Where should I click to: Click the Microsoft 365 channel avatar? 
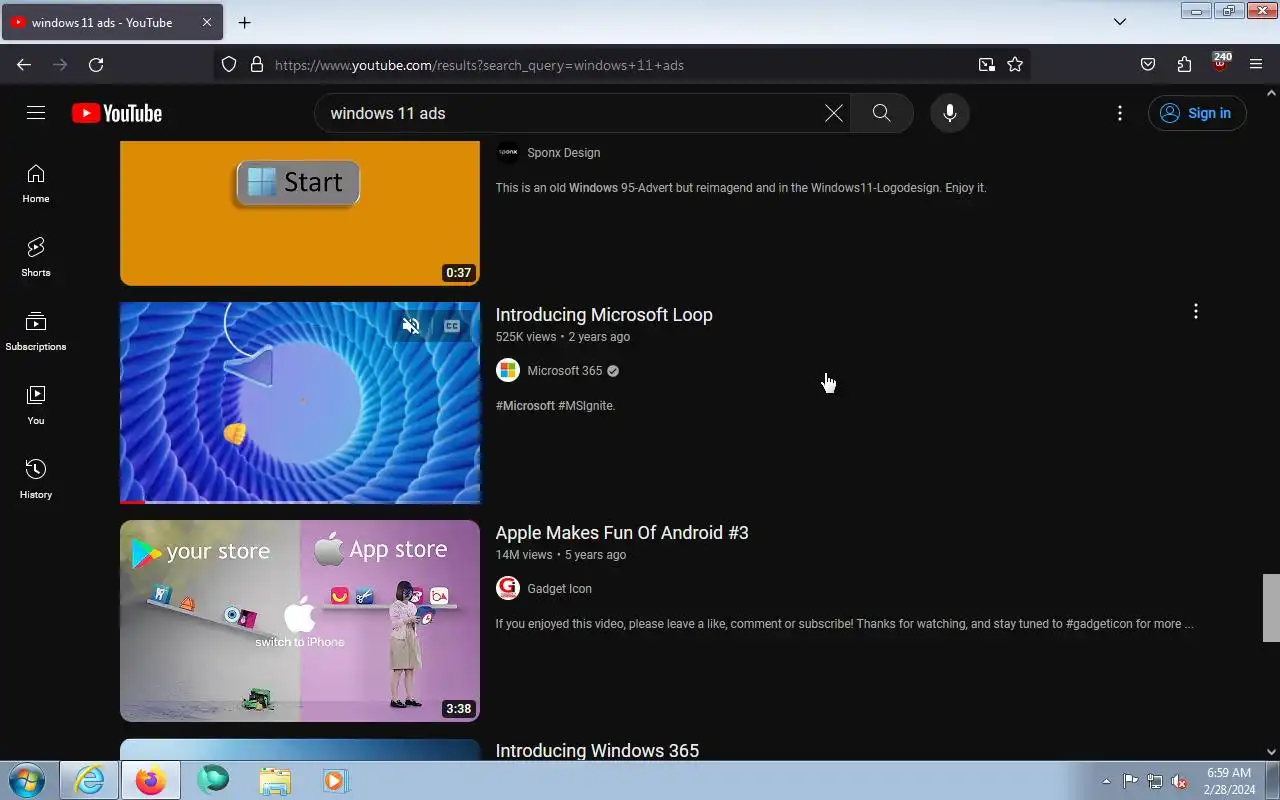pos(508,371)
